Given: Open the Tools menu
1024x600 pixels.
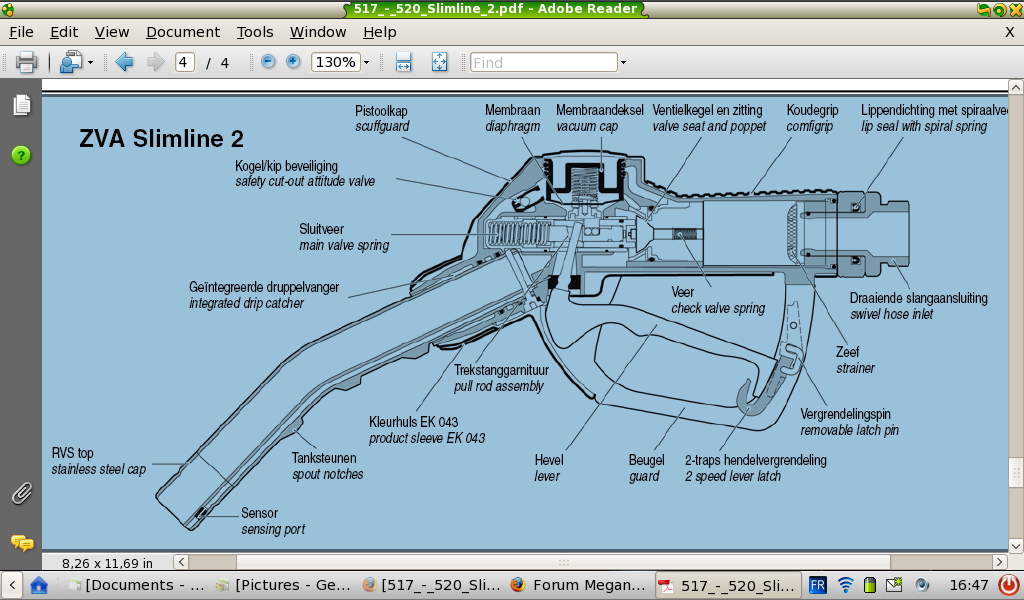Looking at the screenshot, I should coord(255,32).
